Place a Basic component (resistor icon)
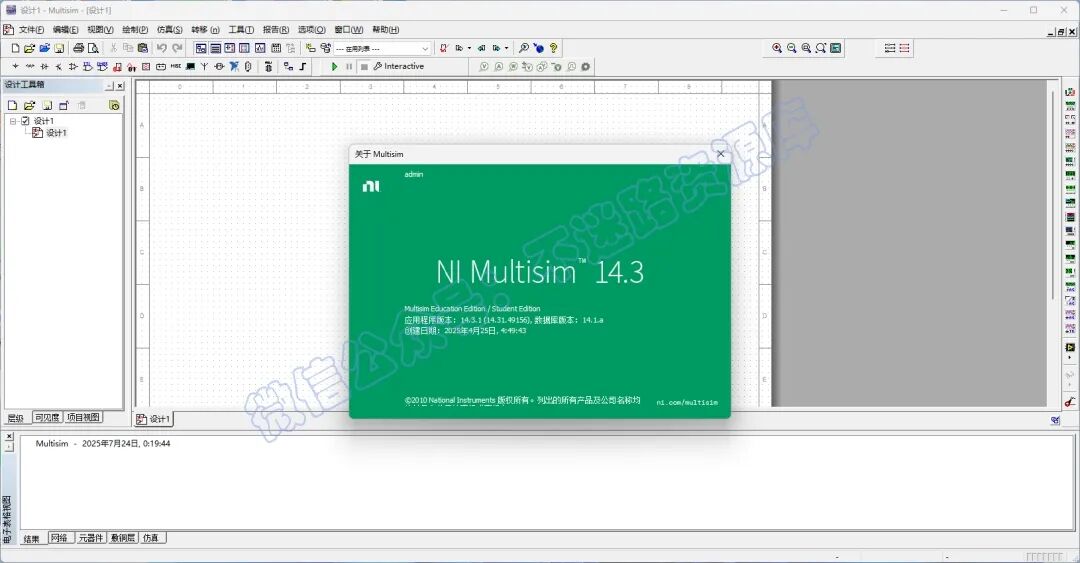This screenshot has width=1080, height=563. point(30,67)
